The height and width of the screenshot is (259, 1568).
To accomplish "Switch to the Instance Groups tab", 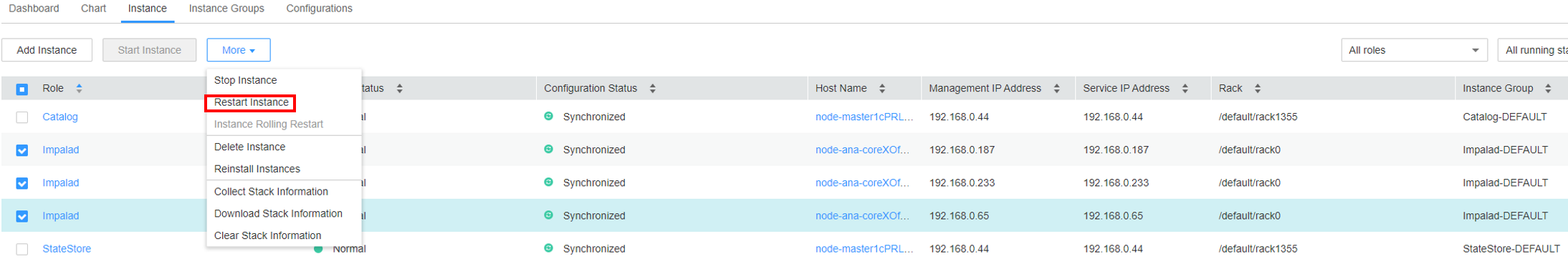I will point(226,9).
